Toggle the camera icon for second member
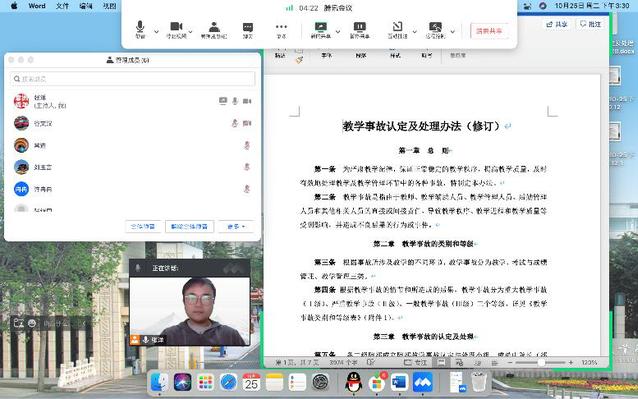 coord(247,123)
